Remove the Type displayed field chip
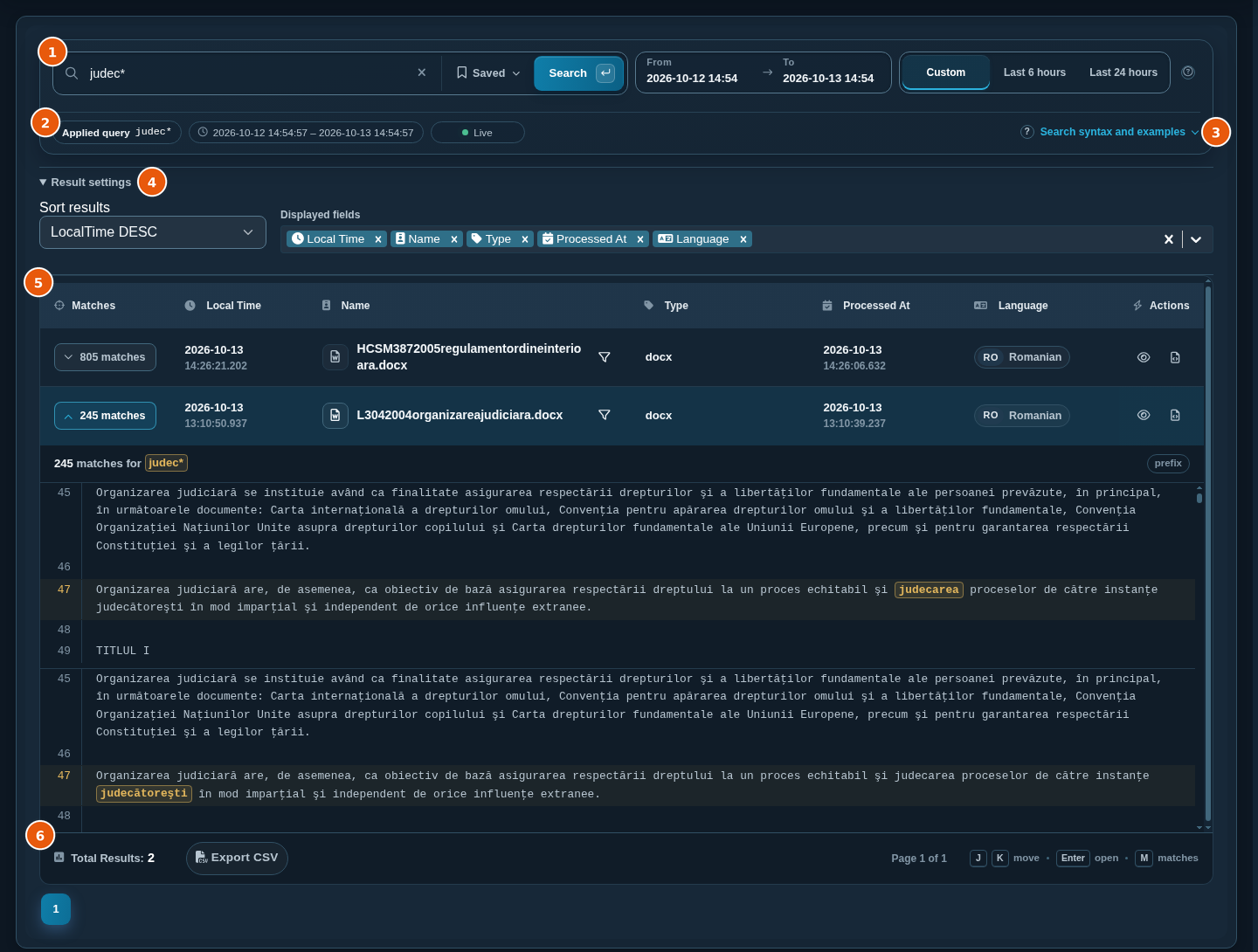Image resolution: width=1258 pixels, height=952 pixels. 525,239
